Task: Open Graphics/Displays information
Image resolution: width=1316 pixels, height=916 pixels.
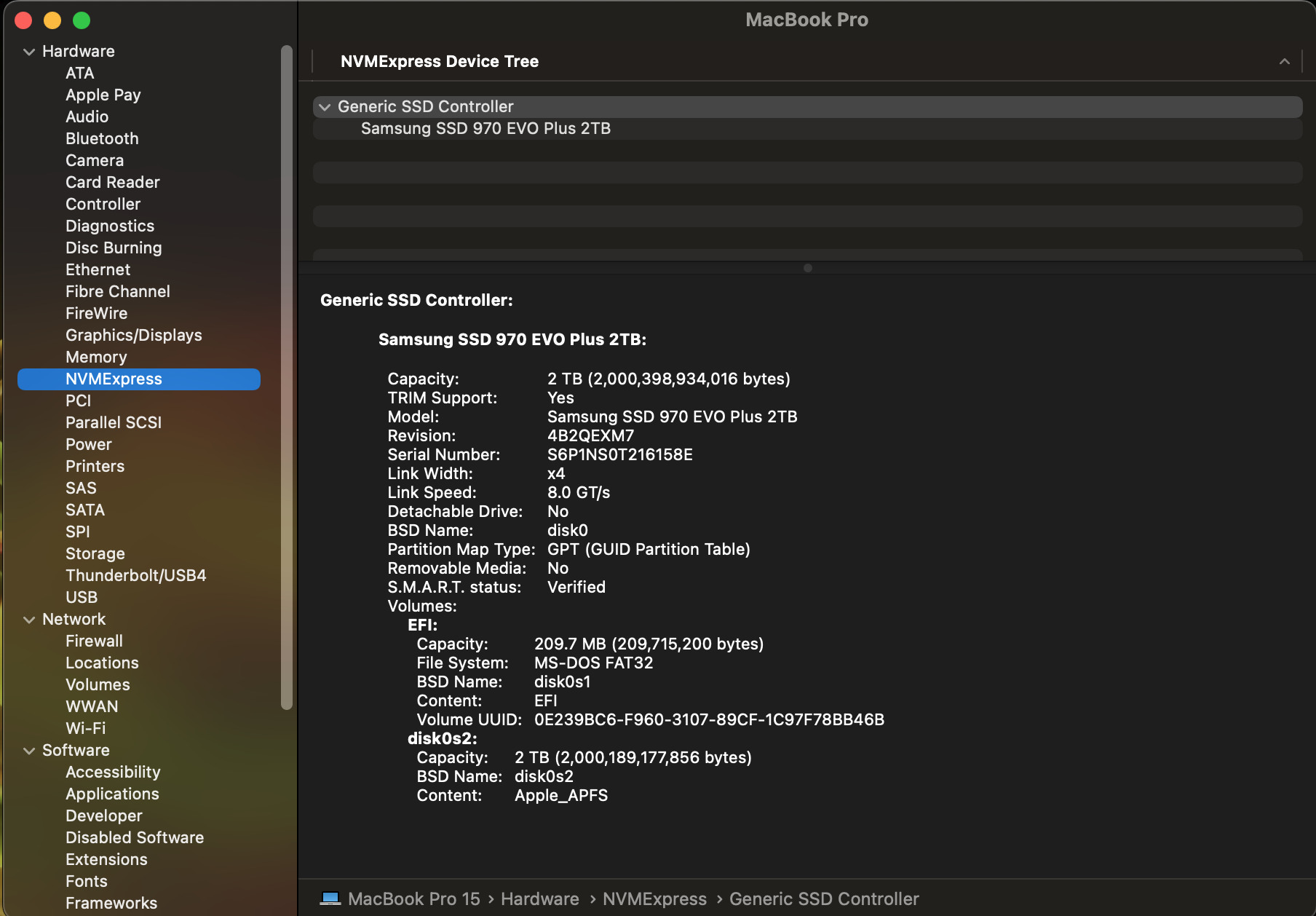Action: point(134,335)
